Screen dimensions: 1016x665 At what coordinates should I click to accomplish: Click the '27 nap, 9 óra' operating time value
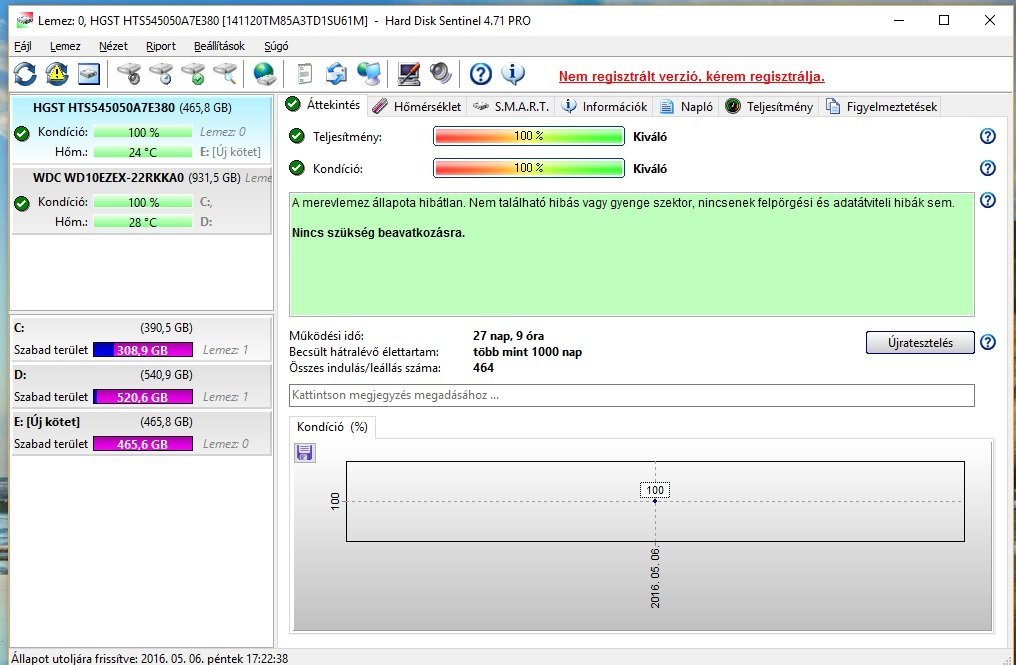coord(509,336)
